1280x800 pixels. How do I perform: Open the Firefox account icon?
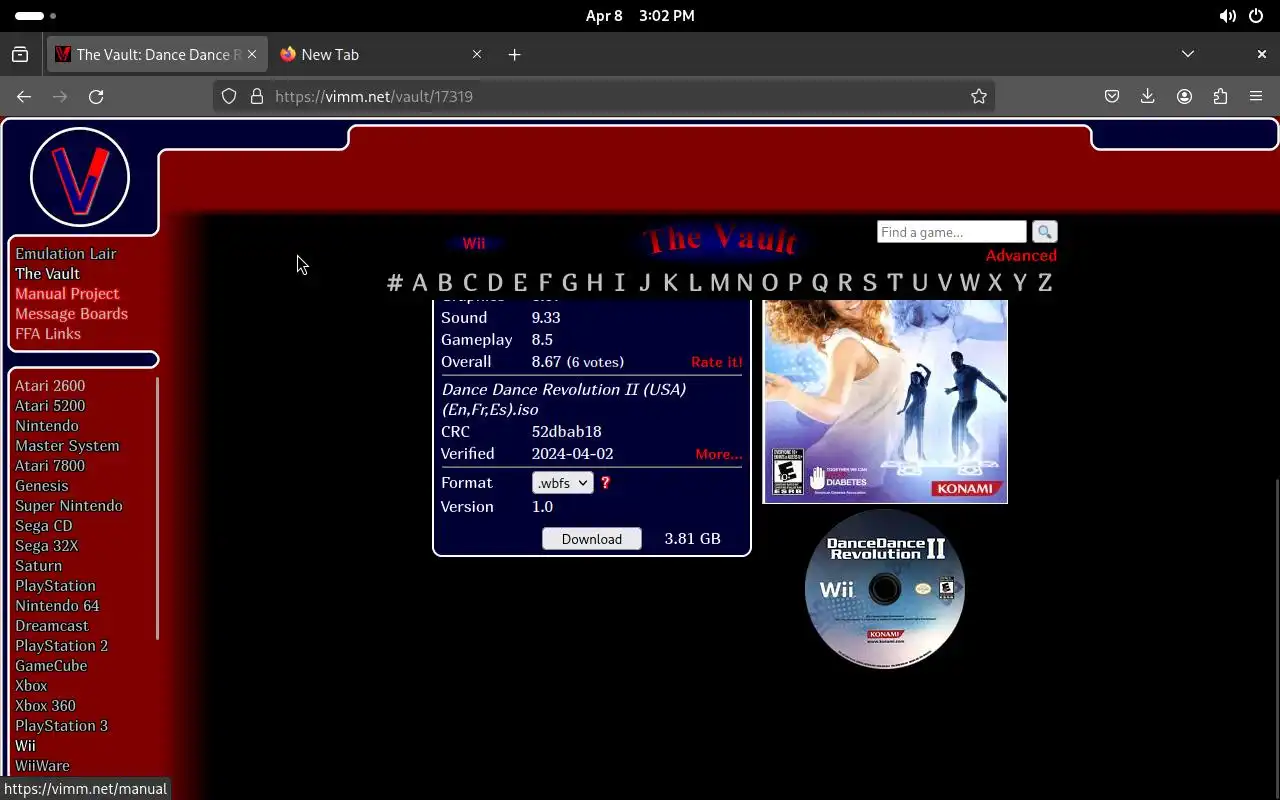pos(1184,96)
